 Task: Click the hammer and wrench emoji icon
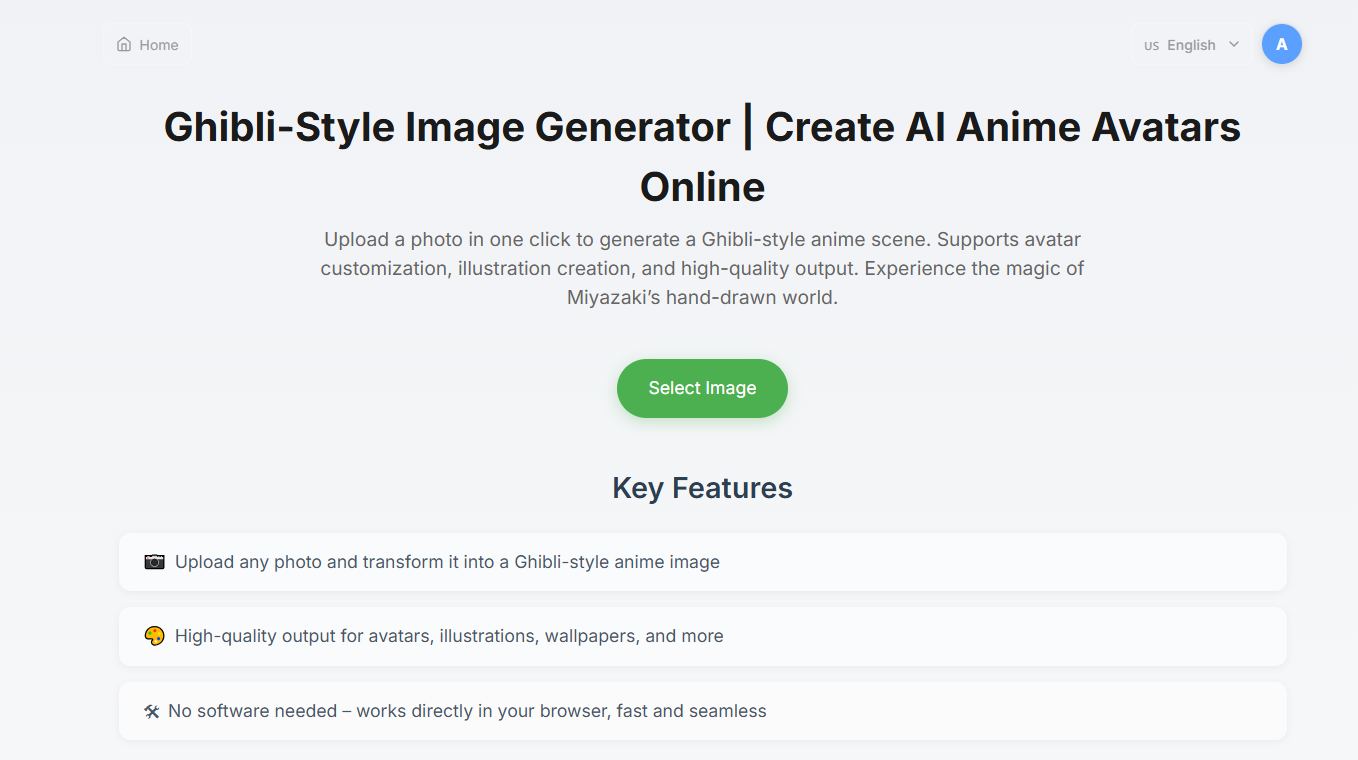point(152,711)
